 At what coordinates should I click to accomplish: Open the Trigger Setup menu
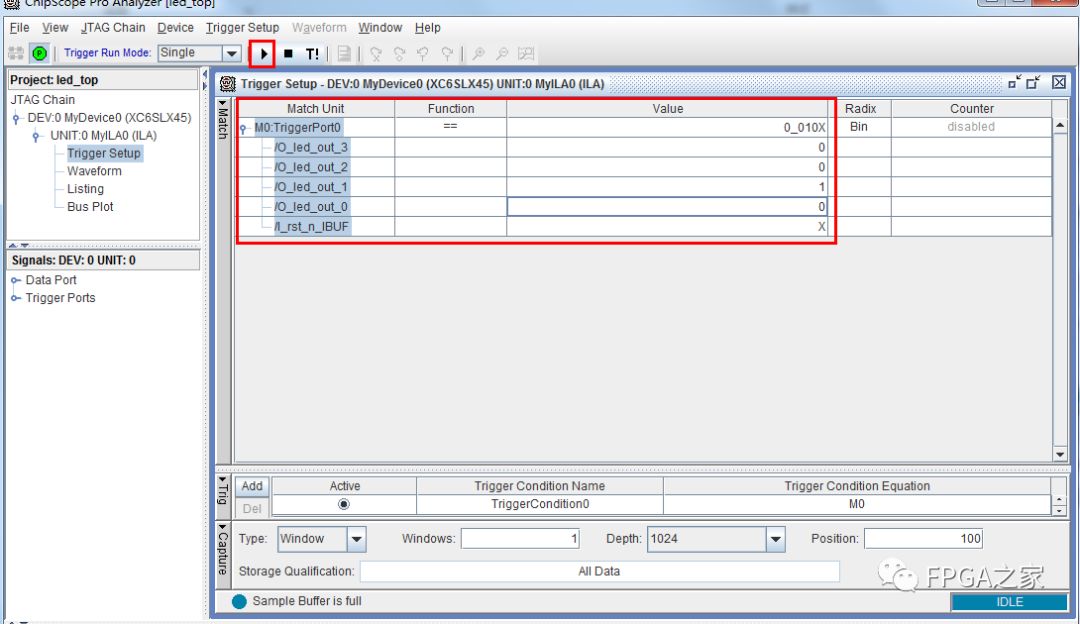coord(242,28)
